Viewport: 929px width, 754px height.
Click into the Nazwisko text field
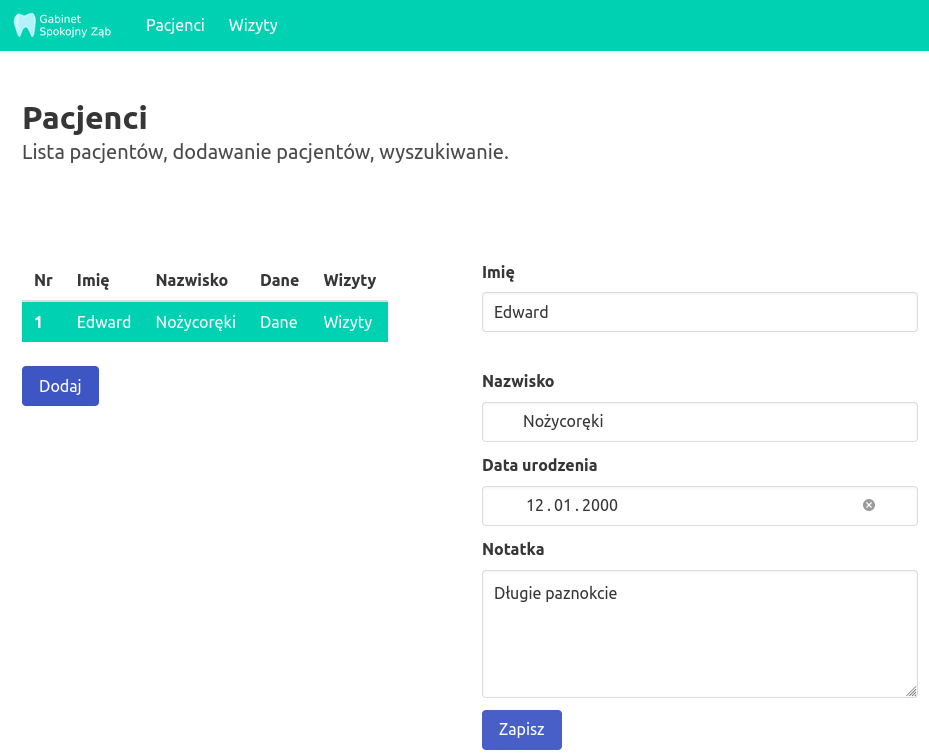[x=699, y=422]
